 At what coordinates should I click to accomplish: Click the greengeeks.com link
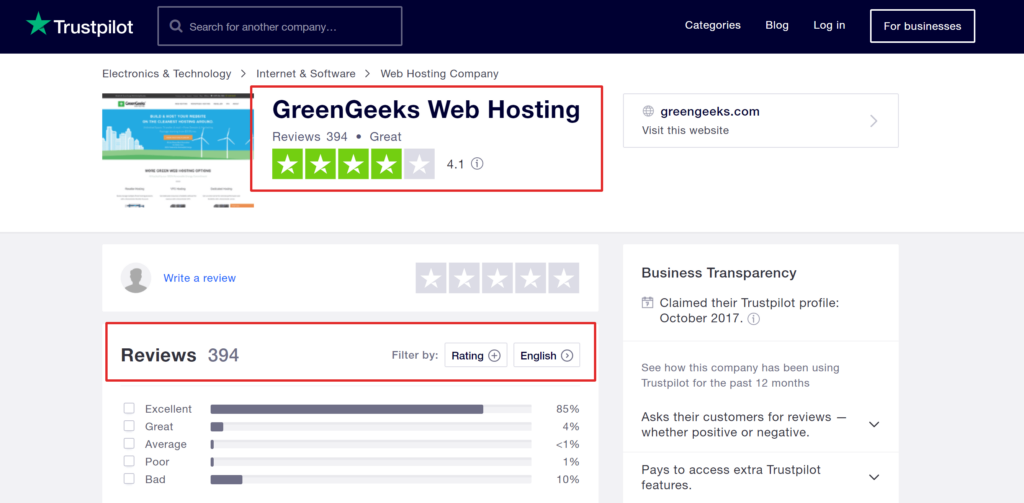tap(710, 112)
